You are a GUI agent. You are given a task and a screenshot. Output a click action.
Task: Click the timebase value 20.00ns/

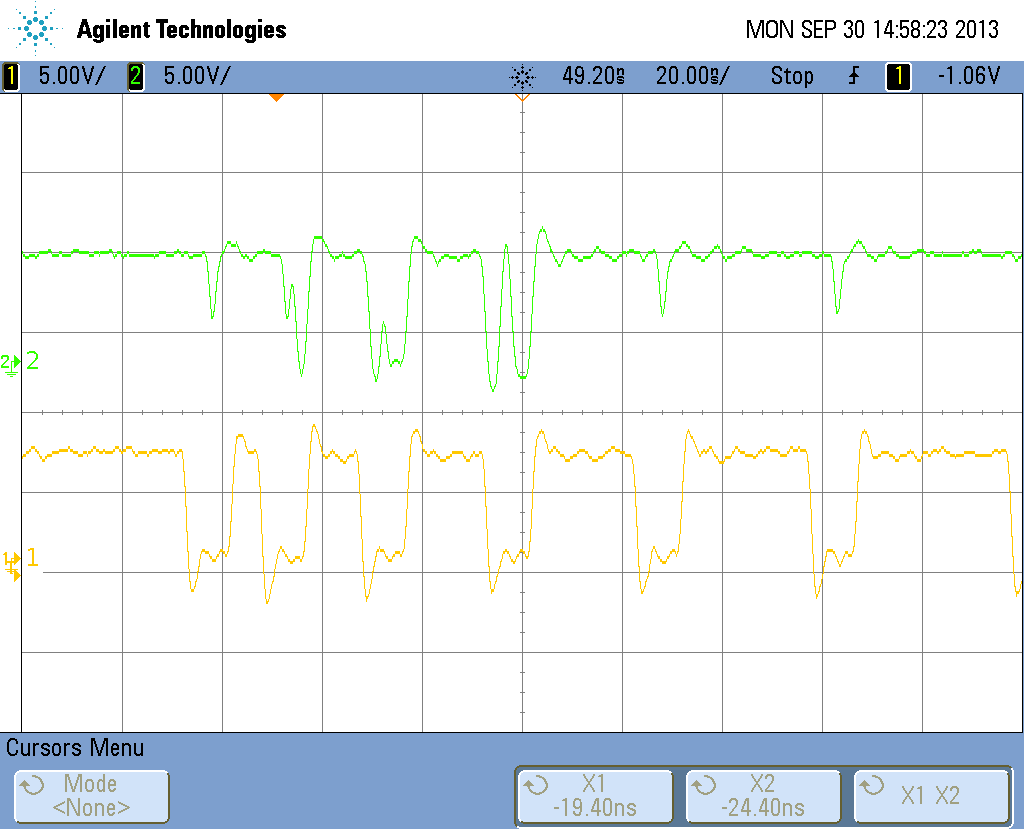click(x=692, y=76)
